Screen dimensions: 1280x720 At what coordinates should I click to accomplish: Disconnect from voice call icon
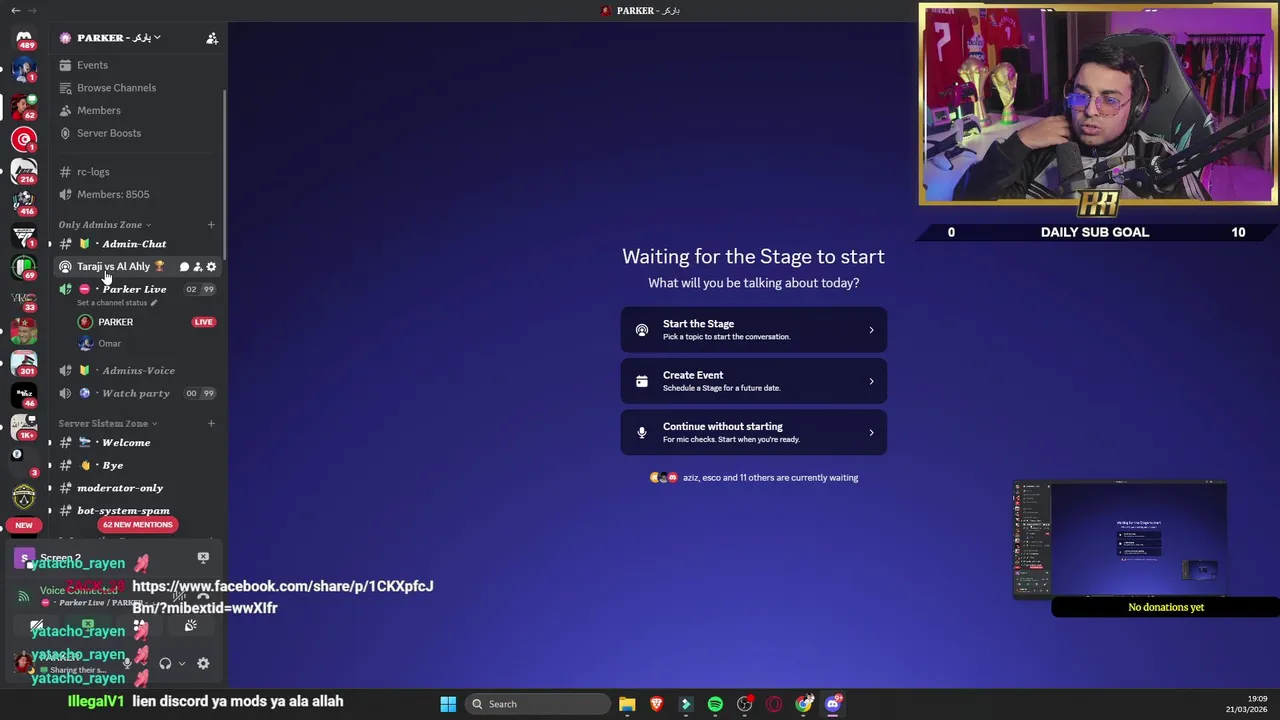[203, 596]
